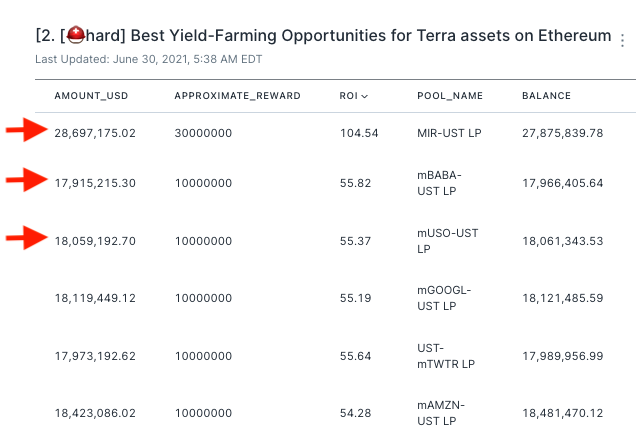Image resolution: width=636 pixels, height=436 pixels.
Task: Click the red emoji in the title
Action: [75, 36]
